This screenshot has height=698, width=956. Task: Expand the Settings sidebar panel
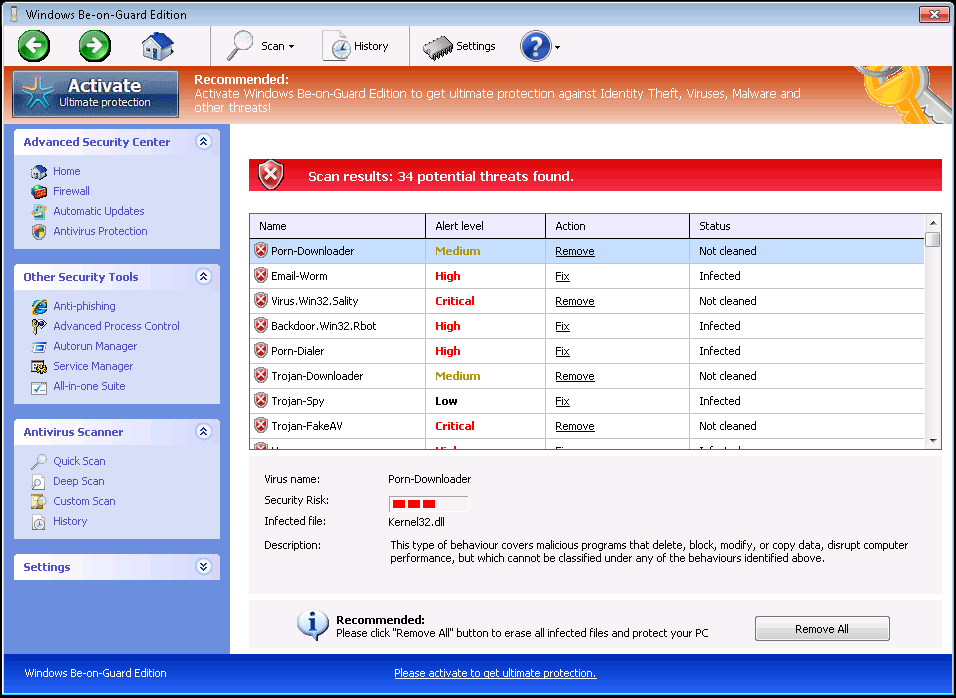[x=204, y=567]
